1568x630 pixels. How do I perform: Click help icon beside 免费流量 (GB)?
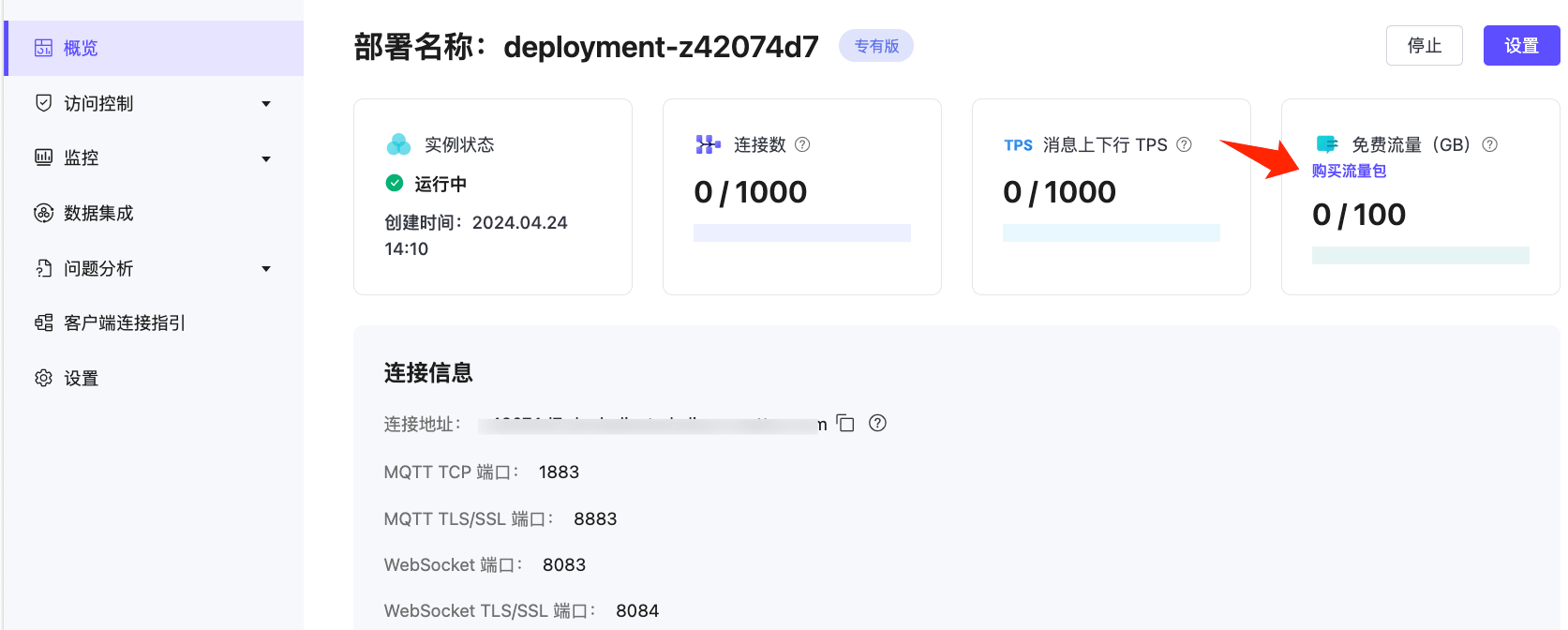click(x=1489, y=144)
